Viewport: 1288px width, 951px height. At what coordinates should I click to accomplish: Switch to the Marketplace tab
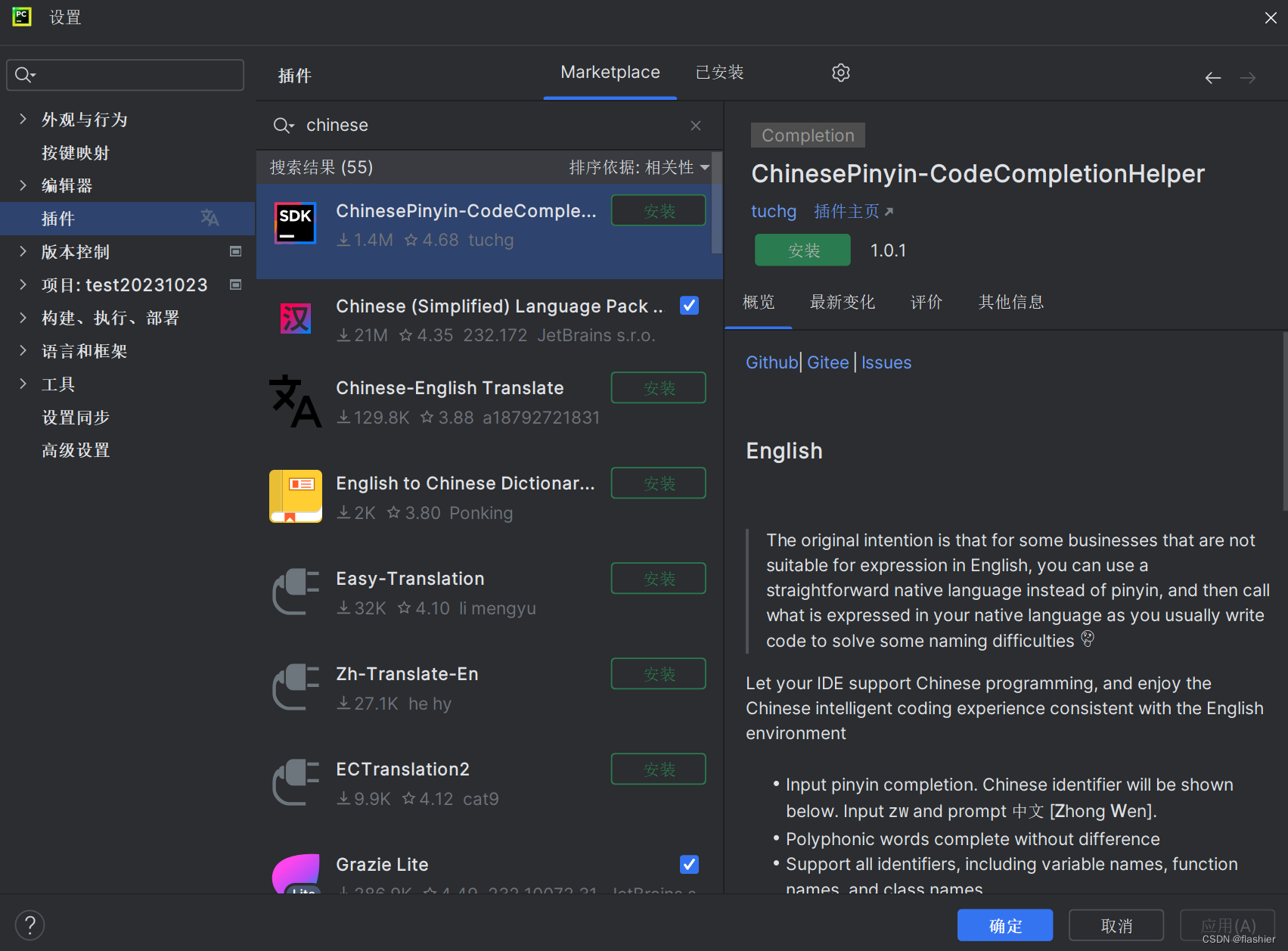click(610, 73)
